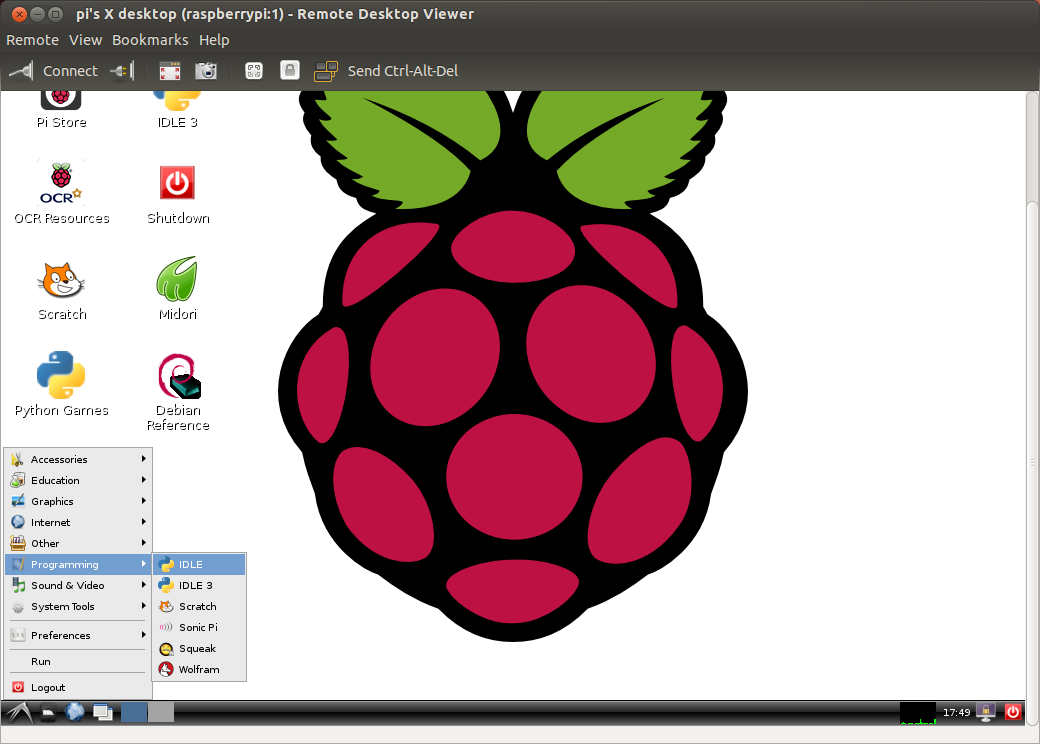Switch to the second gray desktop pager
Image resolution: width=1040 pixels, height=744 pixels.
point(161,712)
